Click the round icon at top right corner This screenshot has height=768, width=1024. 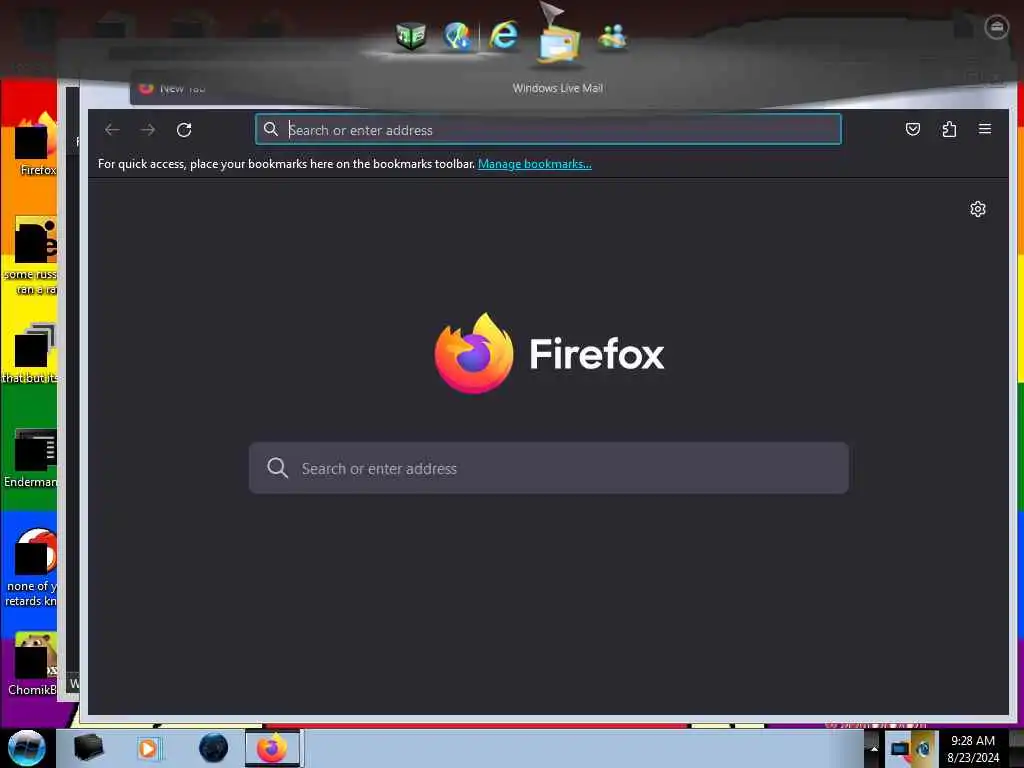997,27
